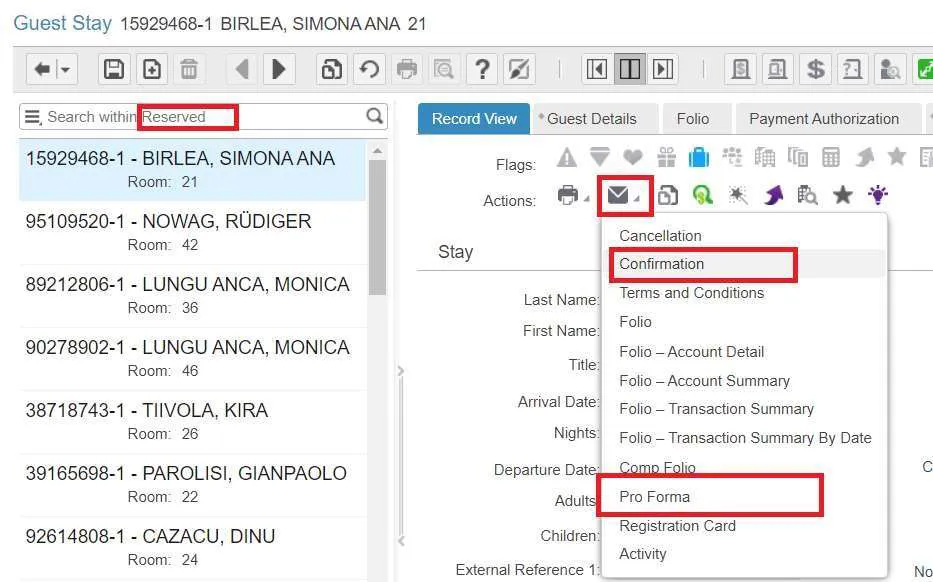Open the print action dropdown

tap(572, 195)
